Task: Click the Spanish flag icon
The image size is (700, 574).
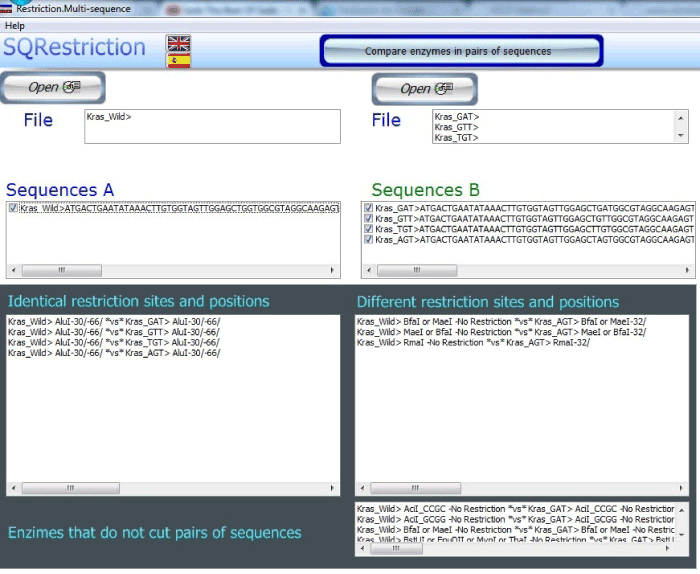Action: (x=179, y=60)
